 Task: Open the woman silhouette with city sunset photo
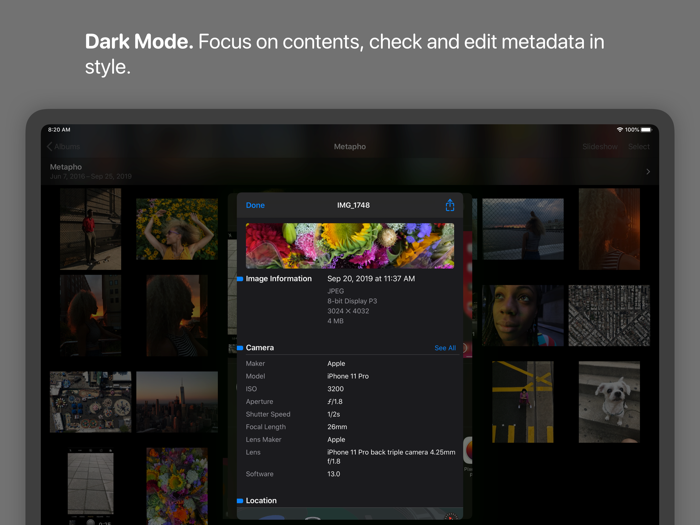(x=91, y=315)
